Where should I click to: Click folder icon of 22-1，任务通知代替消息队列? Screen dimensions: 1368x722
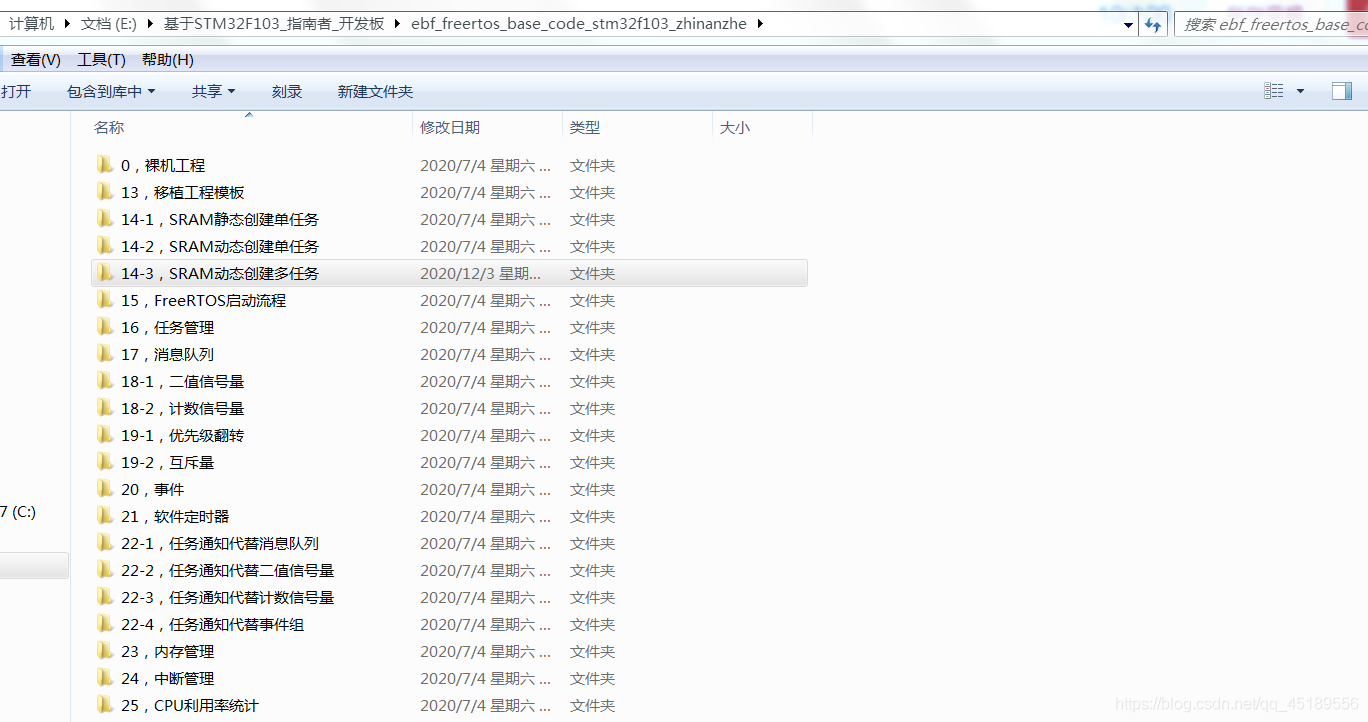pos(105,543)
